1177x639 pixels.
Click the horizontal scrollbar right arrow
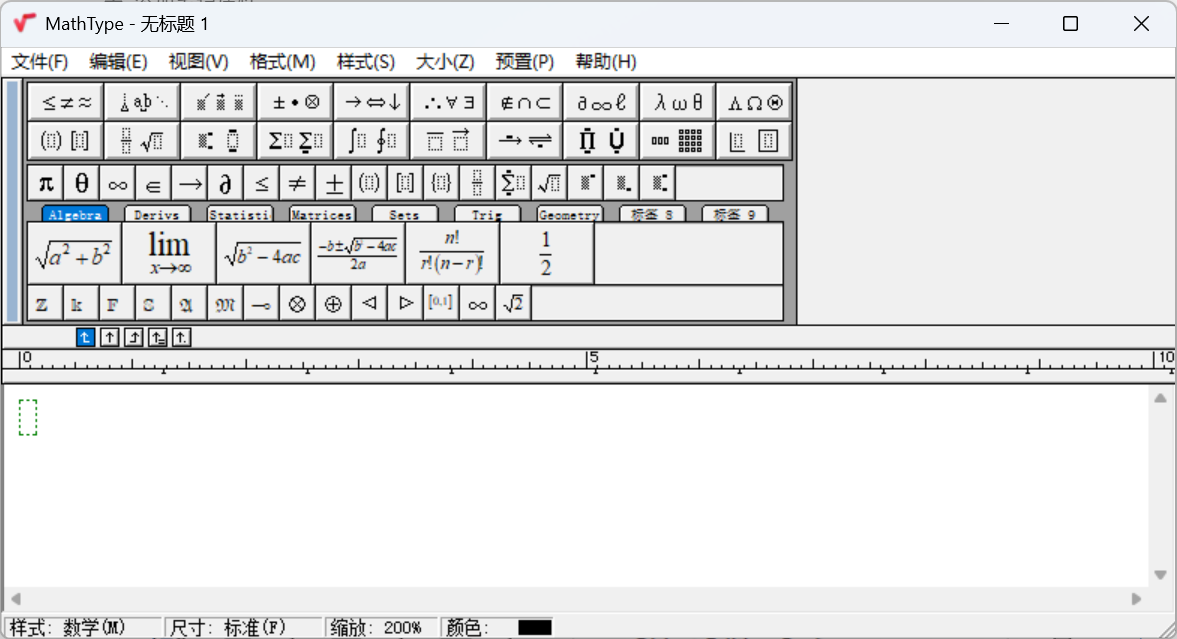(1136, 598)
